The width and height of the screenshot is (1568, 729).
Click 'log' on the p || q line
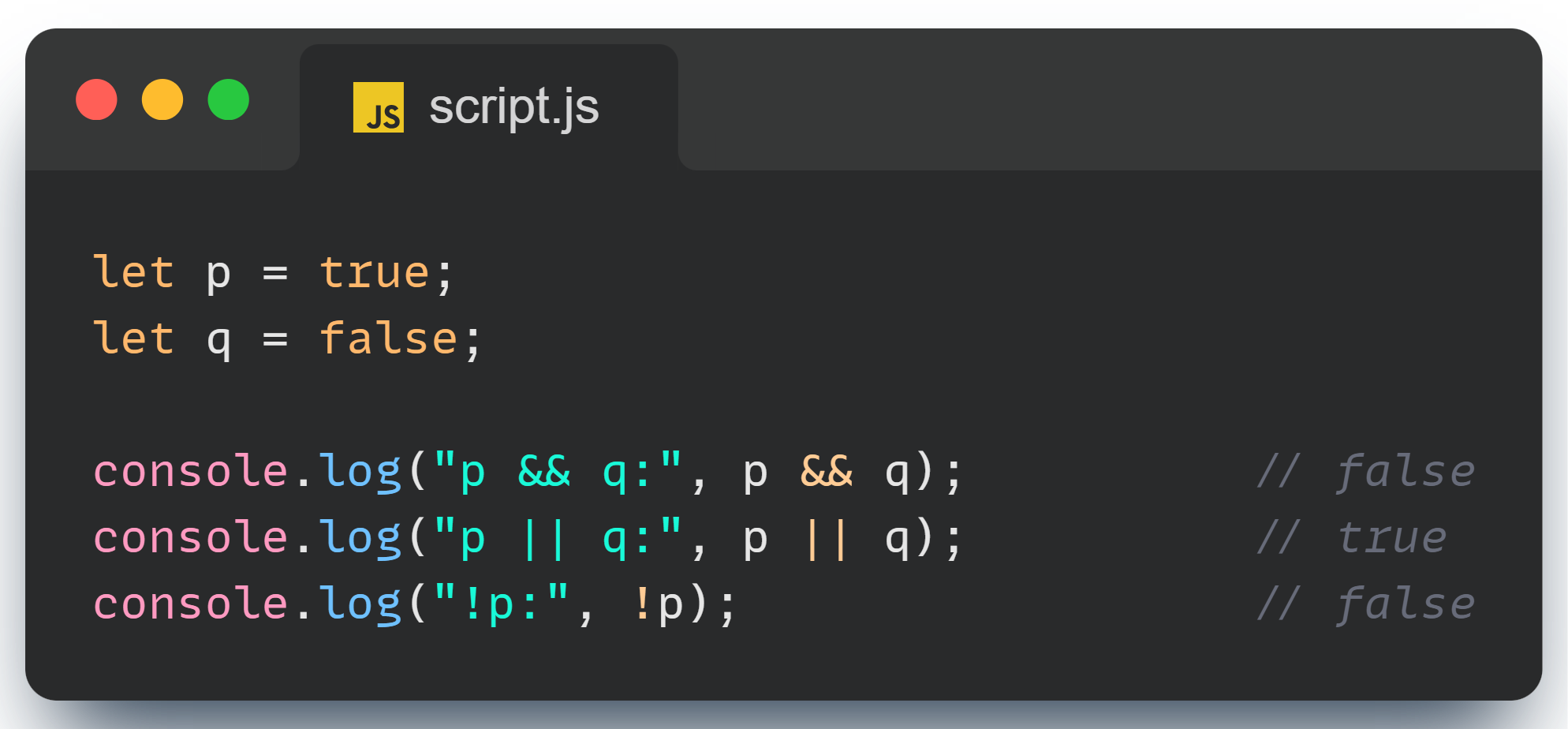[x=360, y=539]
